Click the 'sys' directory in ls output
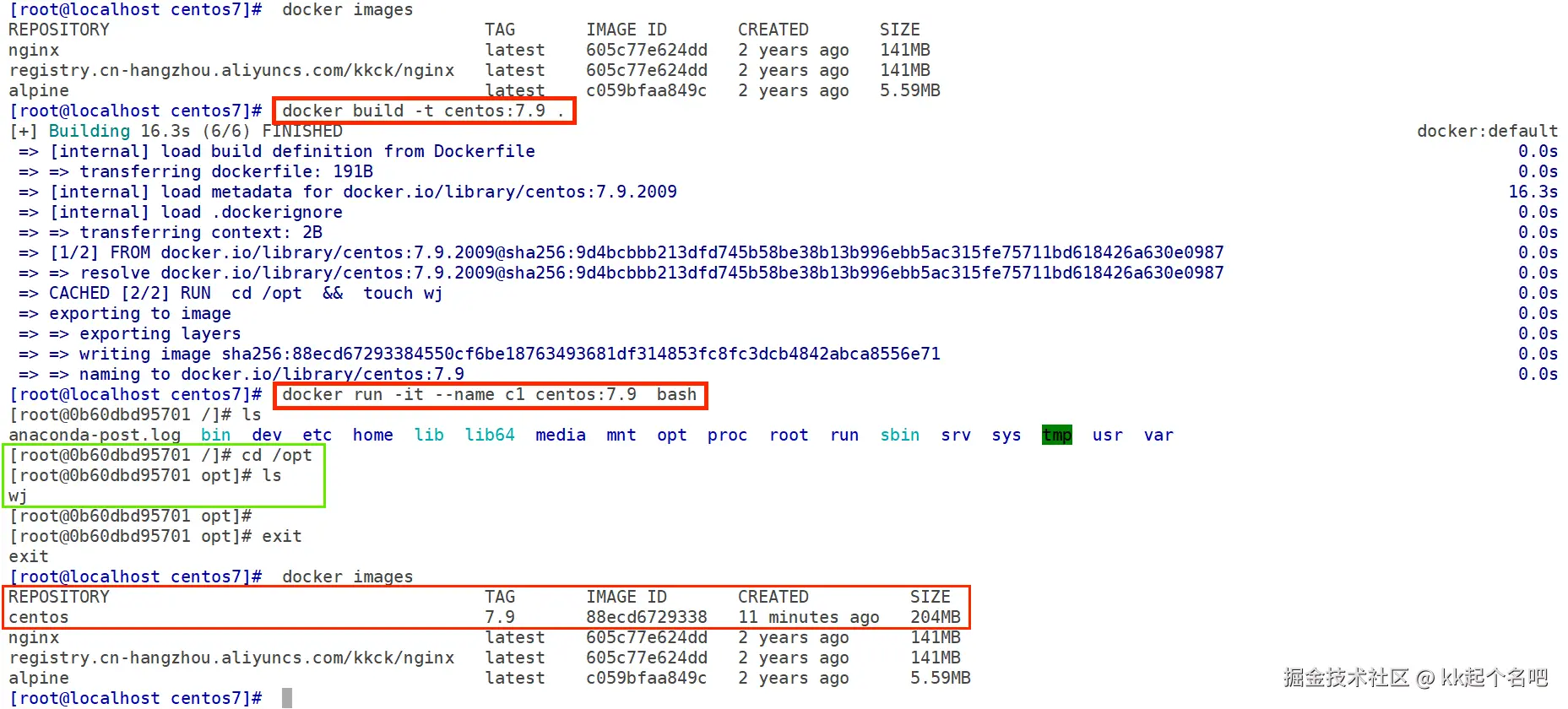Screen dimensions: 1568x709 (1006, 435)
